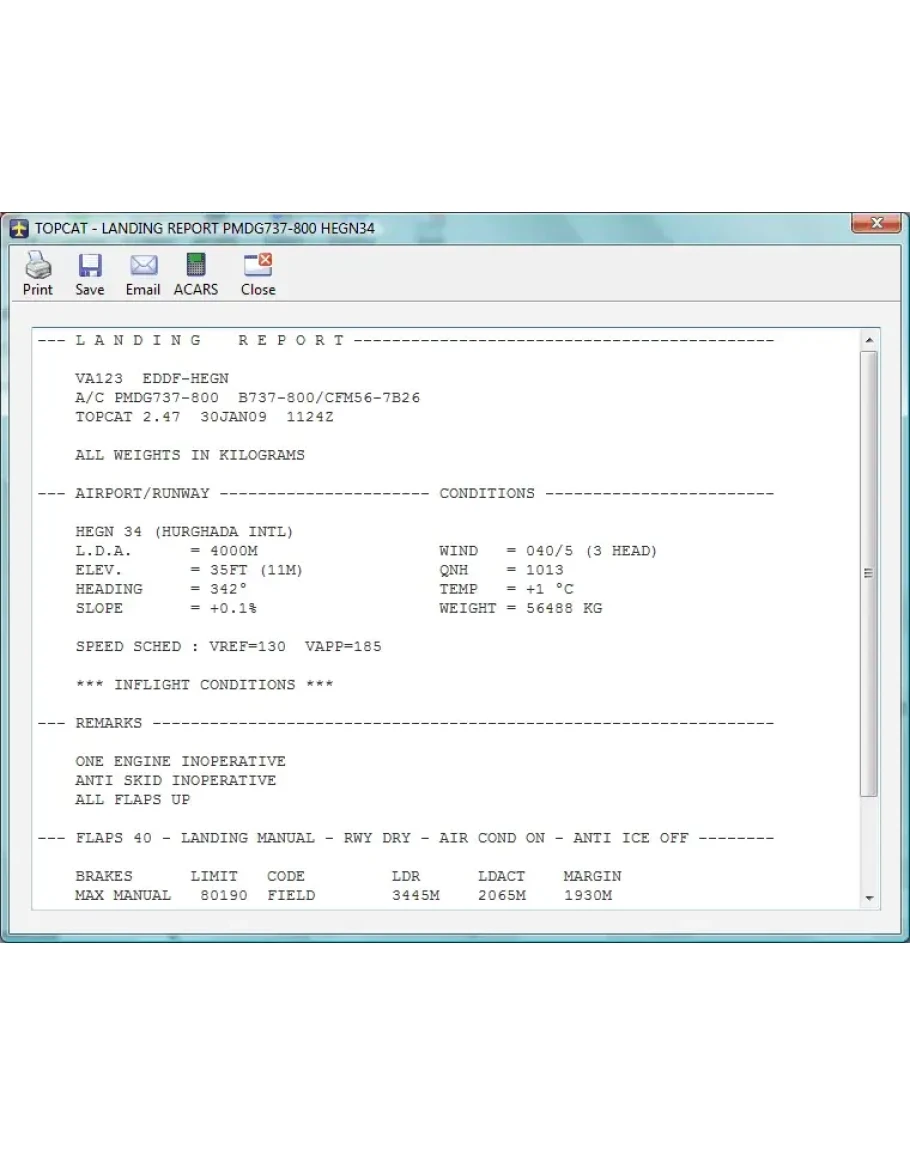Close the window with the red X button
The width and height of the screenshot is (910, 1155).
[876, 224]
